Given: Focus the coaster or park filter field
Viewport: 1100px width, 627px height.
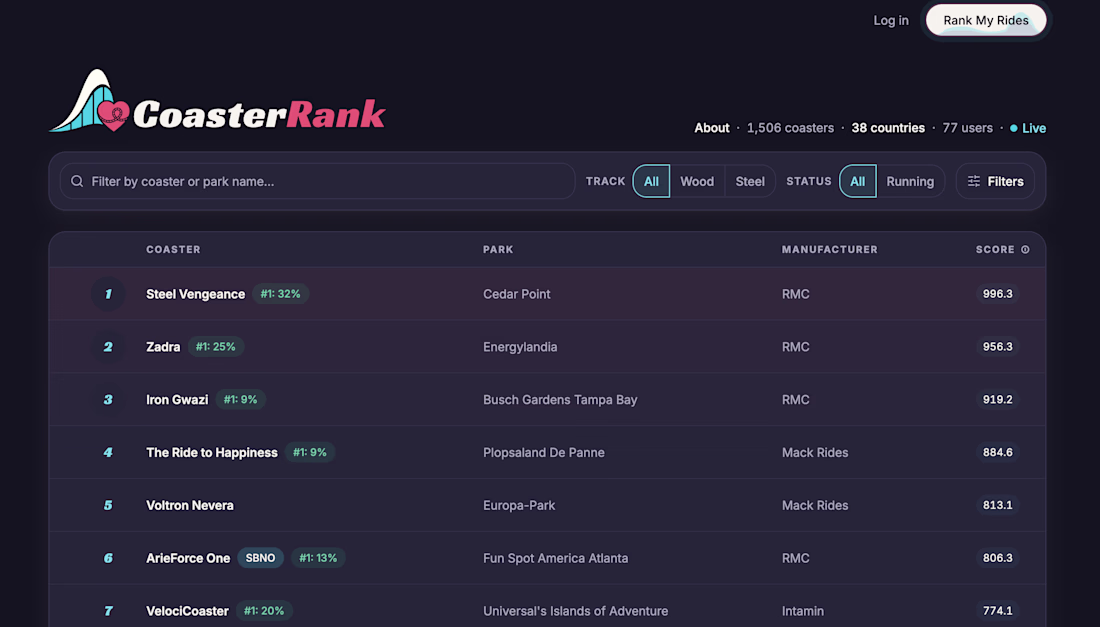Looking at the screenshot, I should [x=317, y=182].
